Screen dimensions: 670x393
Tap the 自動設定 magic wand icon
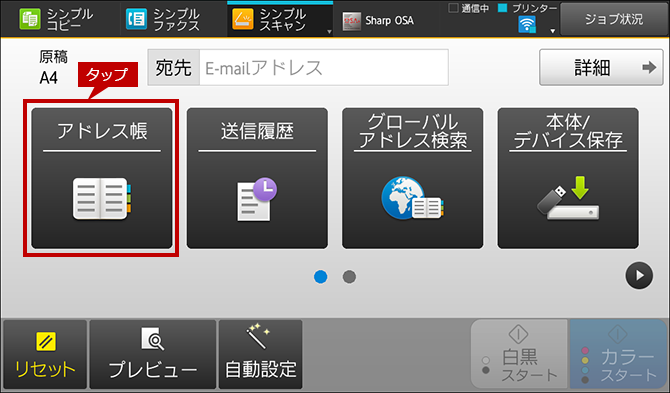pyautogui.click(x=258, y=336)
